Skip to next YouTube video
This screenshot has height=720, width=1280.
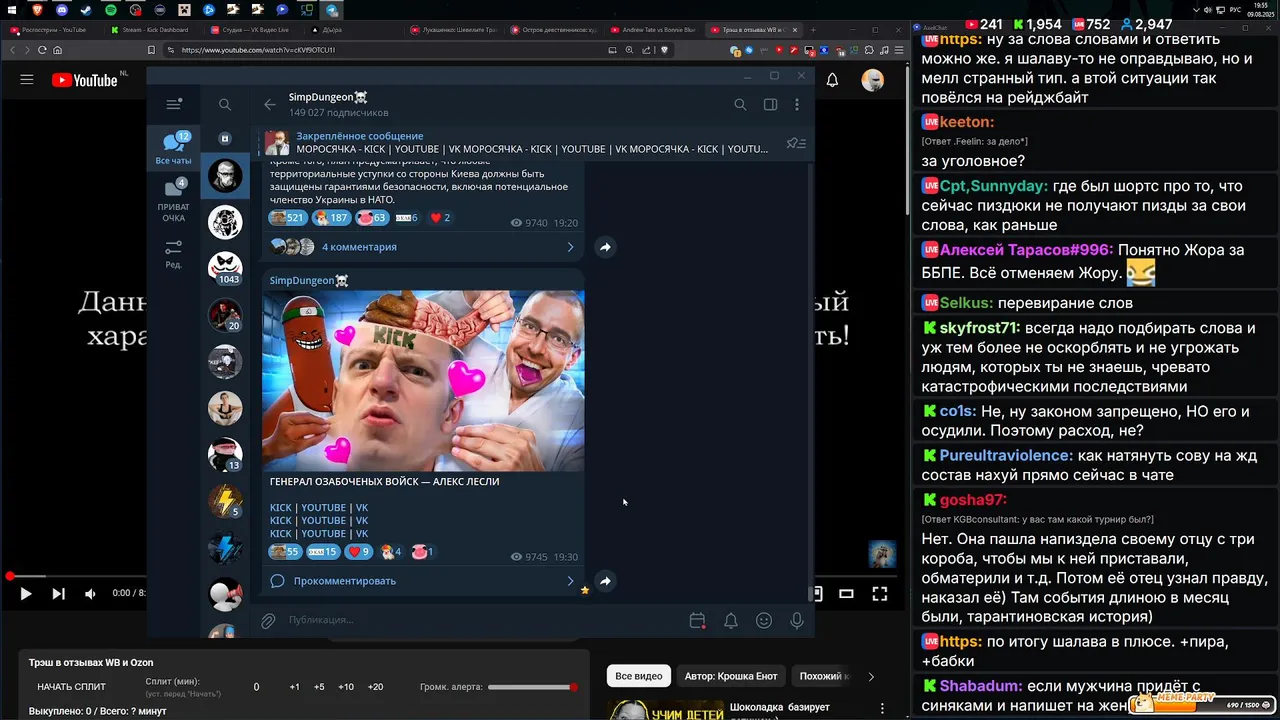click(58, 594)
